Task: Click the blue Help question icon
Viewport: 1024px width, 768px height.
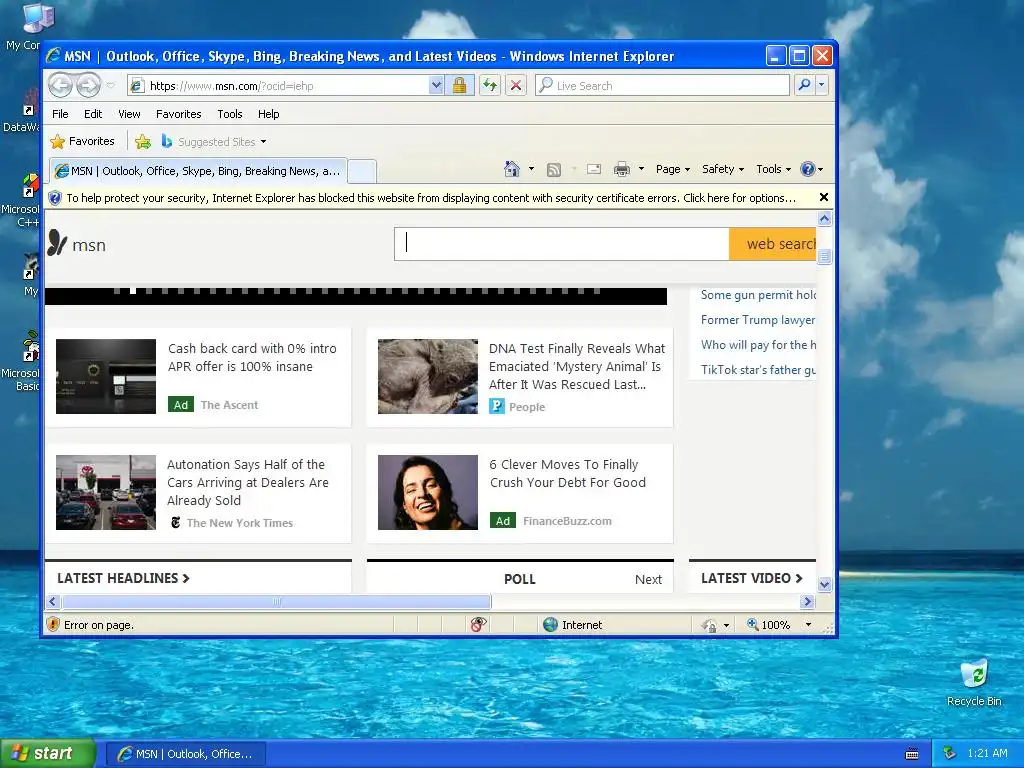Action: coord(808,169)
